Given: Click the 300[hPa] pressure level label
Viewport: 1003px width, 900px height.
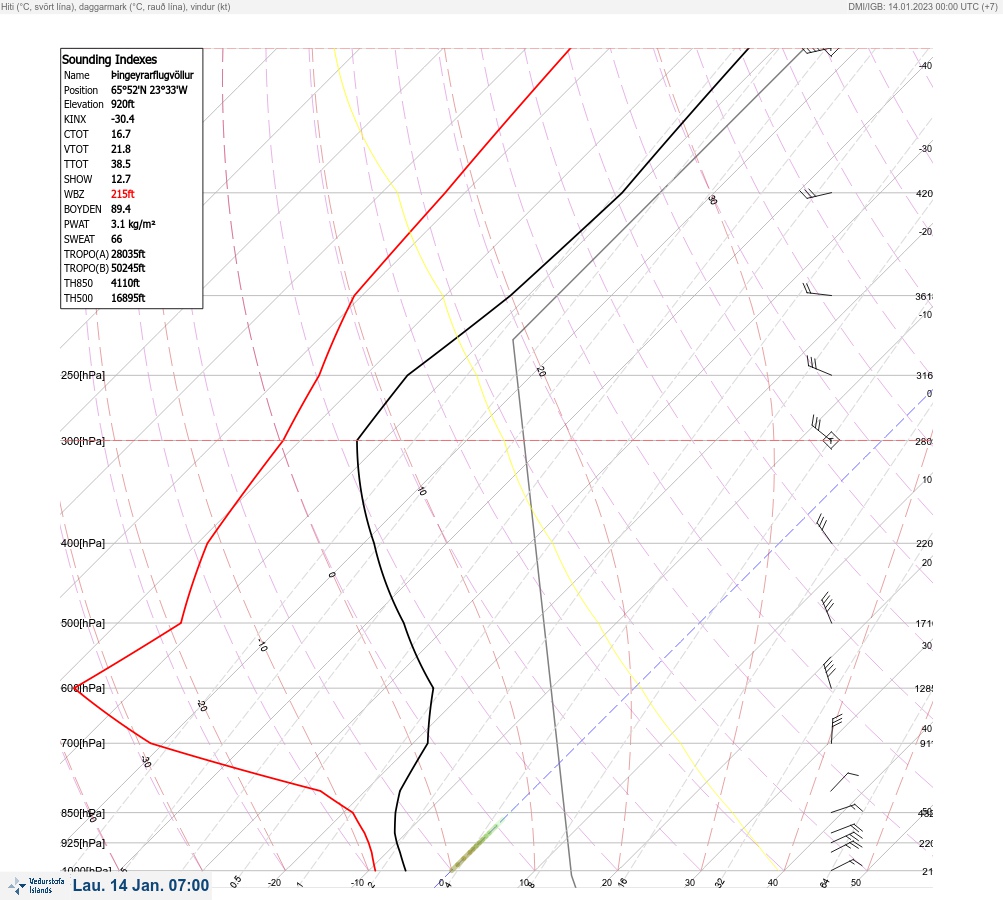Looking at the screenshot, I should click(x=83, y=441).
